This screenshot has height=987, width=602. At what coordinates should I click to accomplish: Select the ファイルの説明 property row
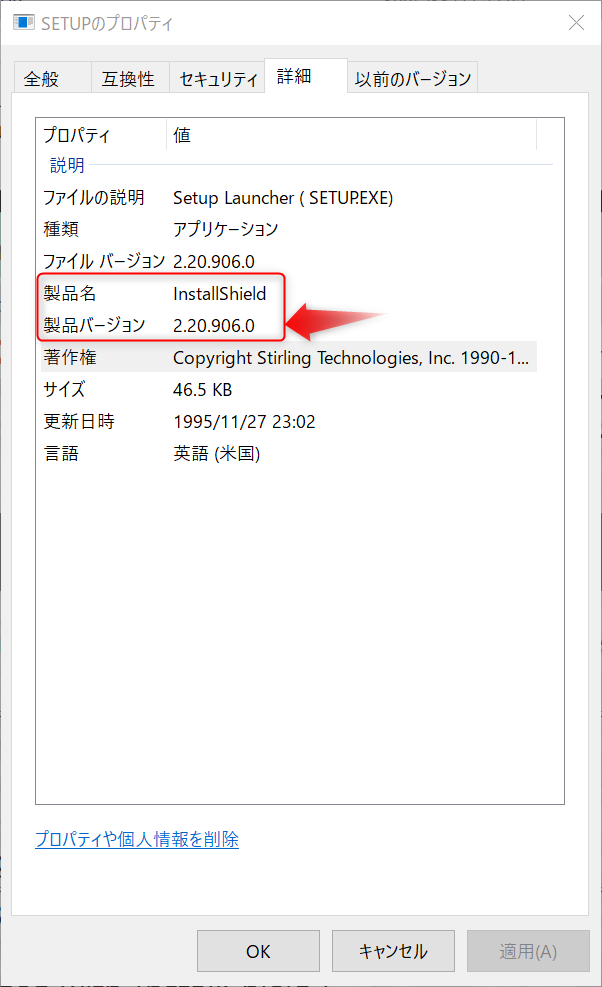(x=289, y=198)
